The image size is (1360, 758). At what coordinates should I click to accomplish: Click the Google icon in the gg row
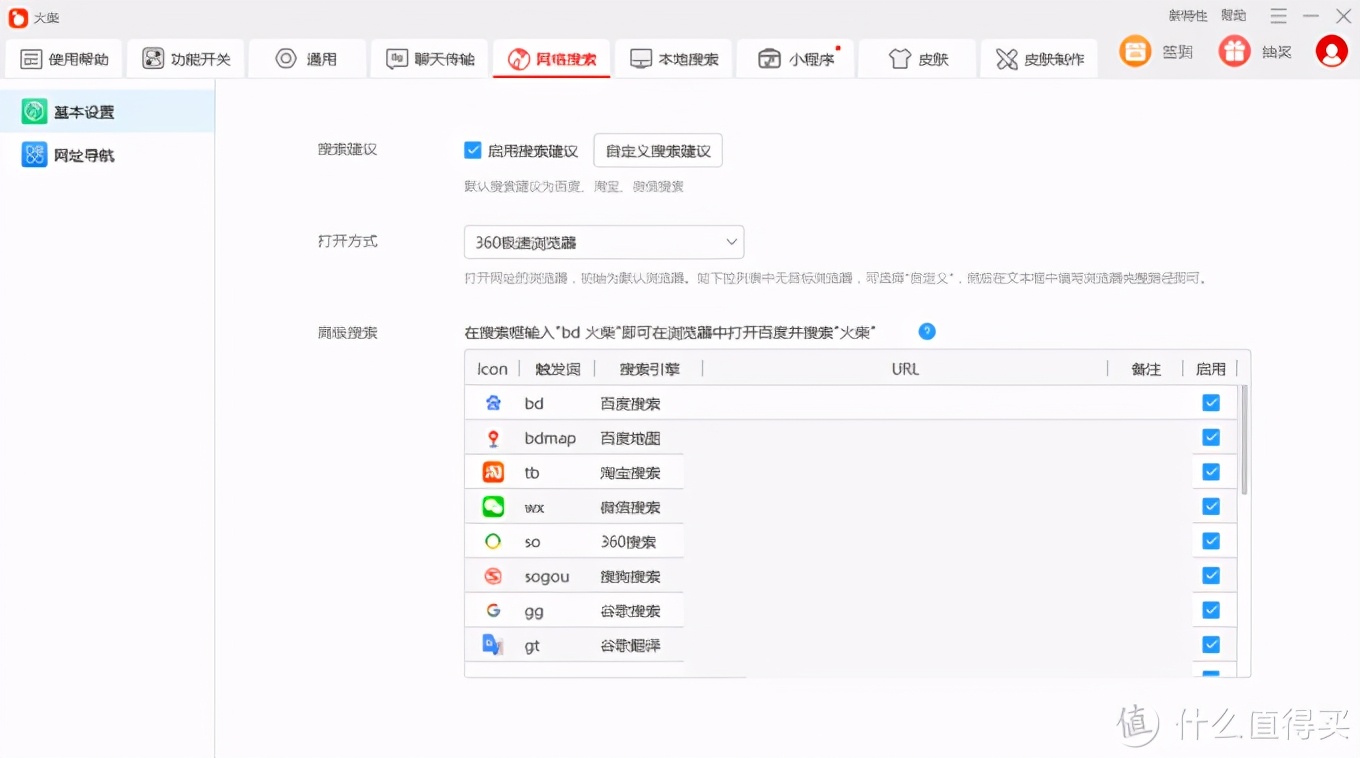[493, 610]
